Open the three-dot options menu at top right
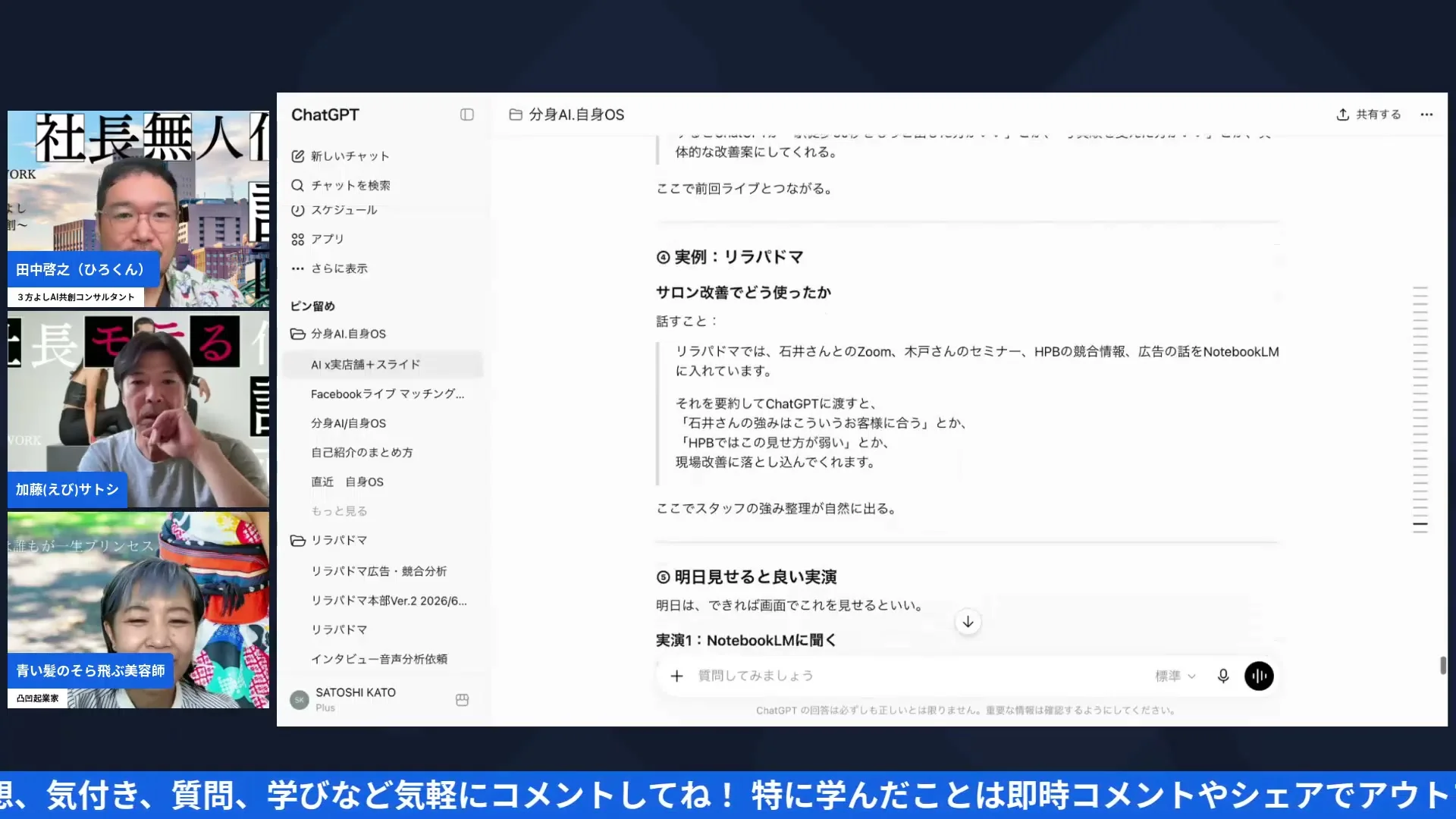 point(1426,115)
